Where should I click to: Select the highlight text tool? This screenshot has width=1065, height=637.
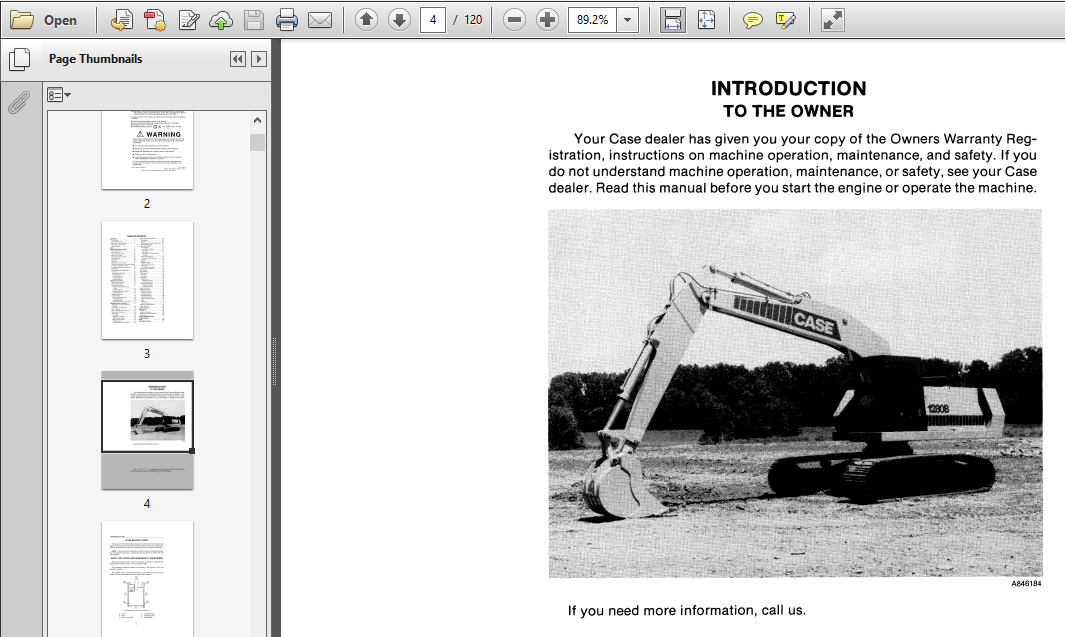[x=786, y=20]
